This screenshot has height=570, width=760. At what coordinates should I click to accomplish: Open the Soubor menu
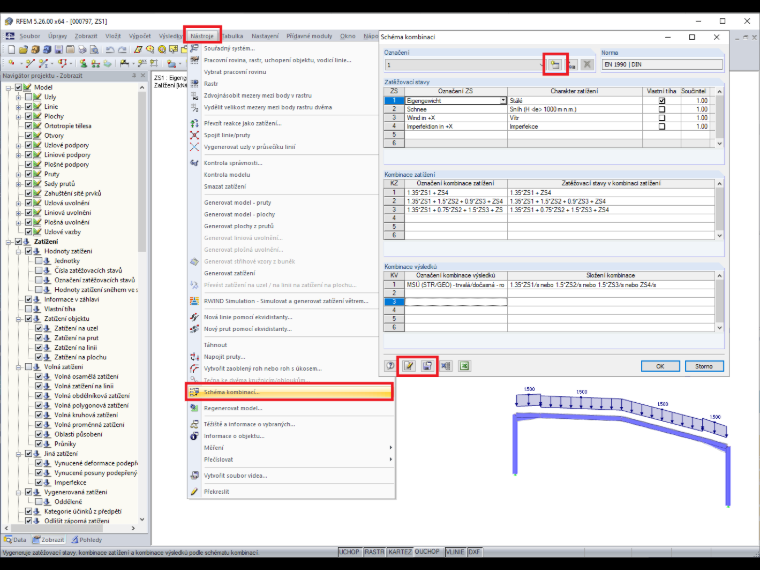point(30,36)
